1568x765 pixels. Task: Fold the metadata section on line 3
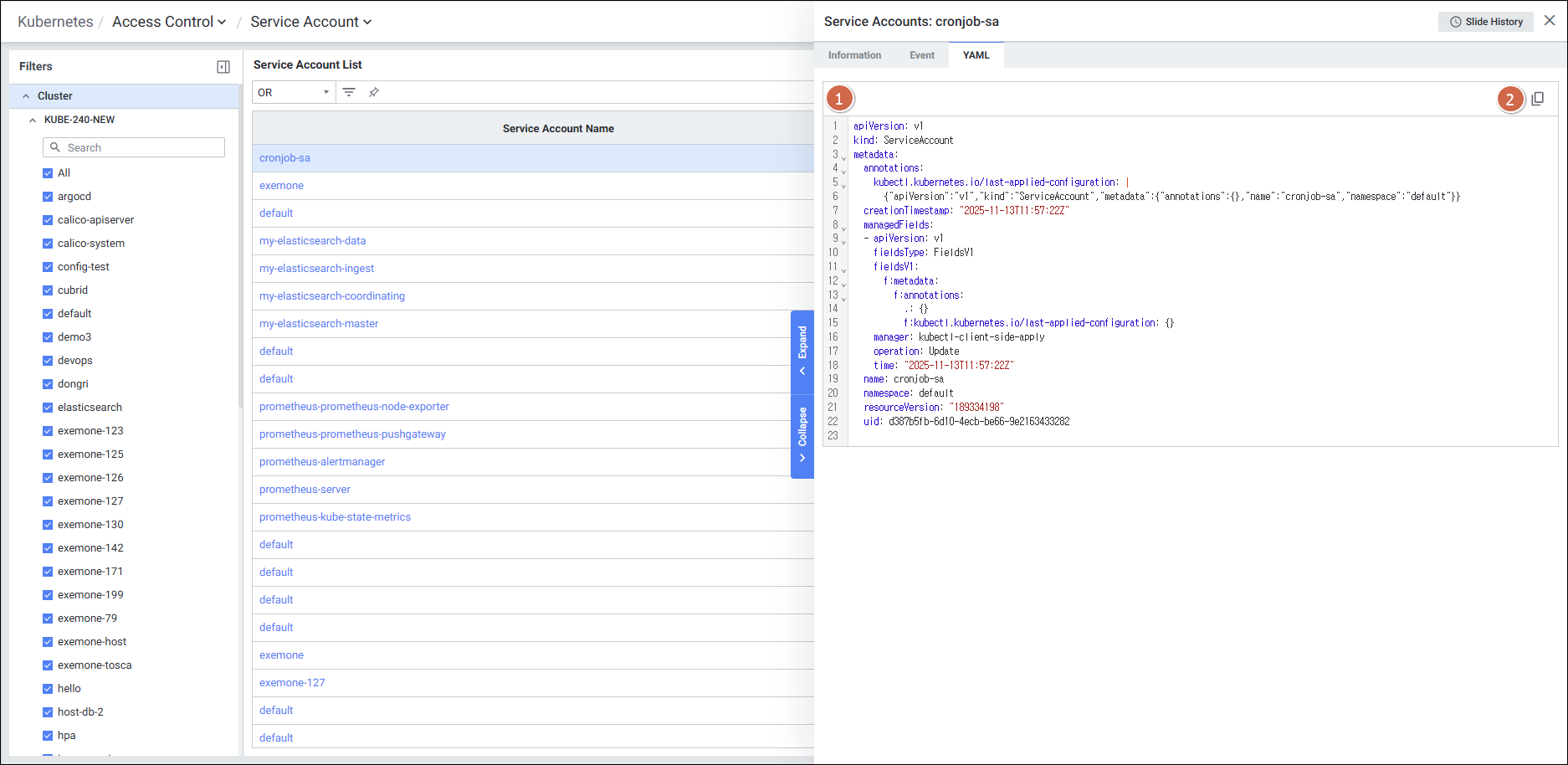pos(843,157)
